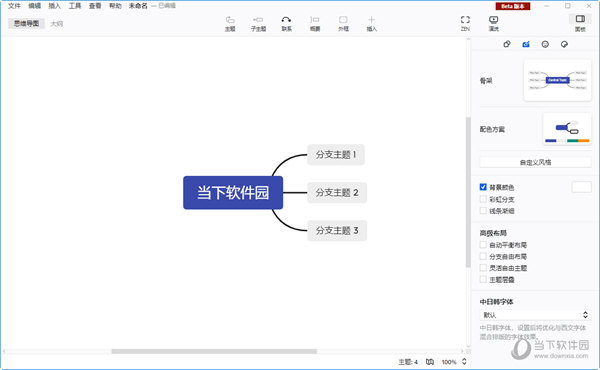Enable the 线条渐细 checkbox

tap(483, 210)
